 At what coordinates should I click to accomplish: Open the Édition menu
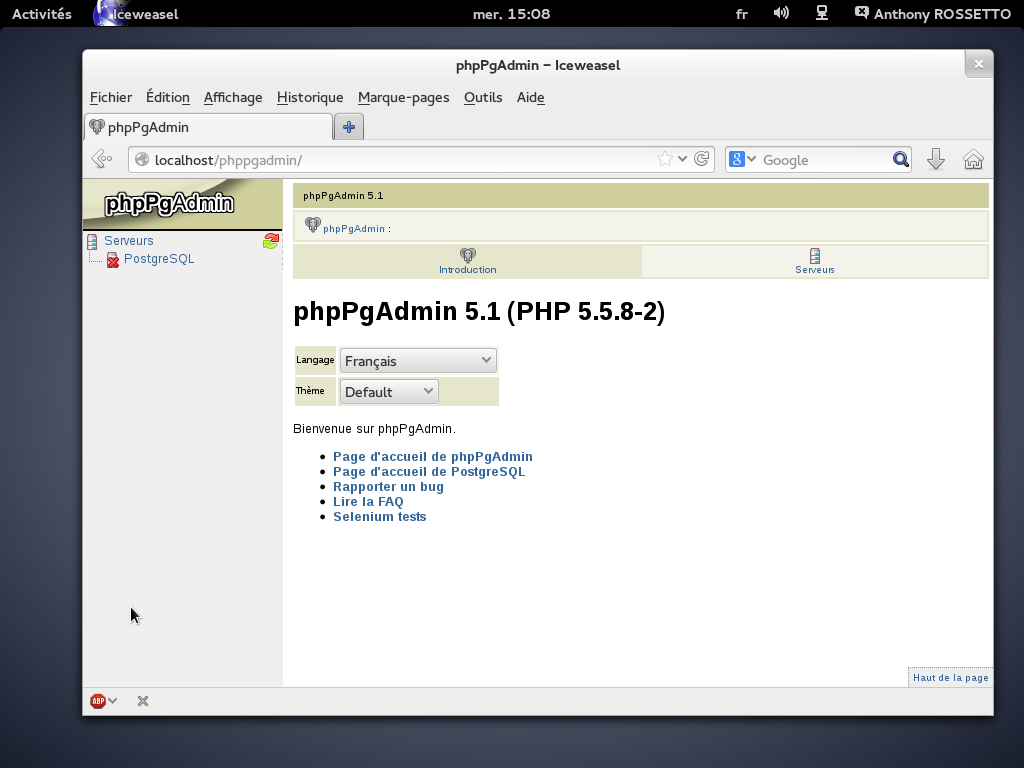click(168, 97)
